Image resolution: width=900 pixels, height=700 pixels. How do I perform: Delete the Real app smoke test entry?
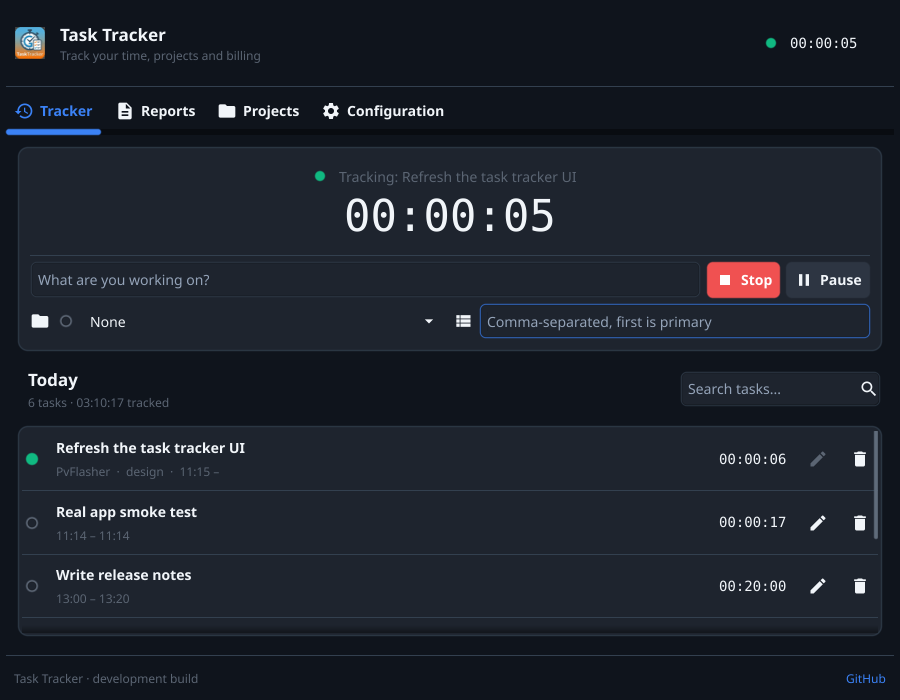coord(860,523)
